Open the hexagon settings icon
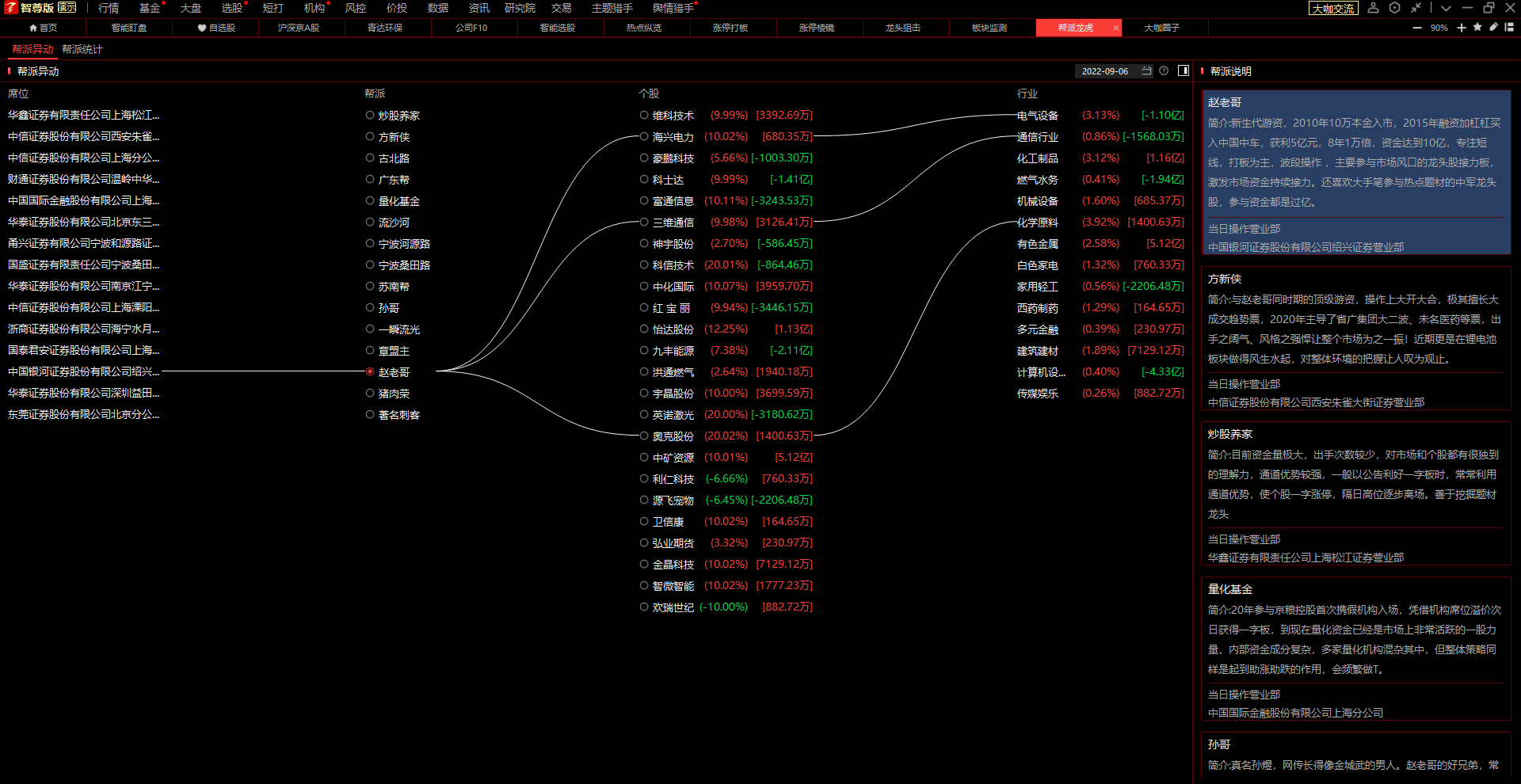Viewport: 1521px width, 784px height. [1395, 8]
